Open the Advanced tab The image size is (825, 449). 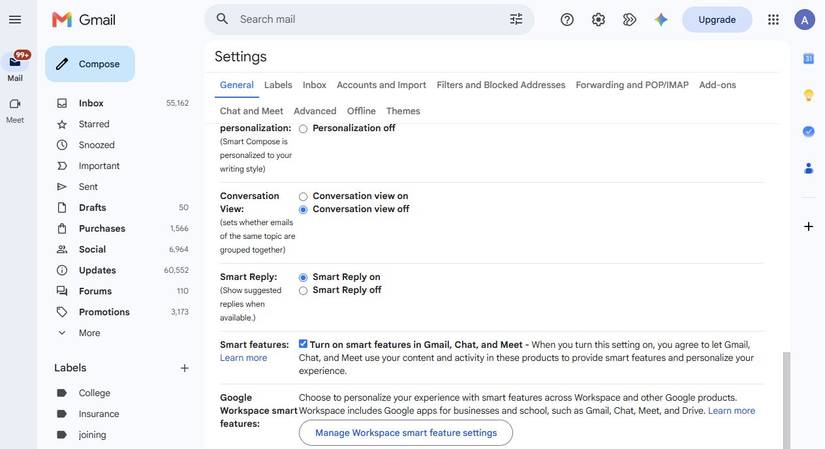(315, 111)
